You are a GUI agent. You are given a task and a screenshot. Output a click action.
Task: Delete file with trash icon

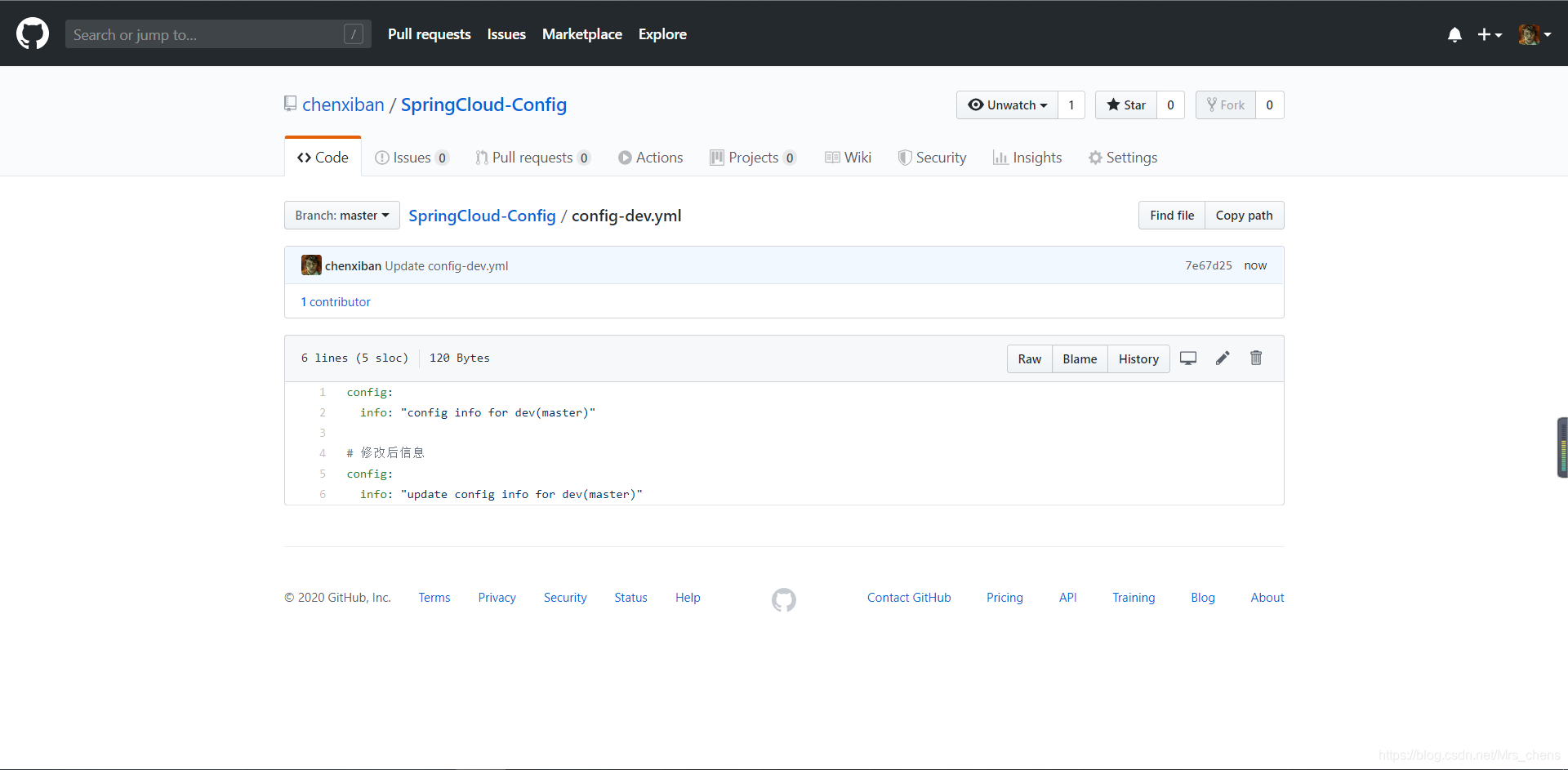(1256, 358)
